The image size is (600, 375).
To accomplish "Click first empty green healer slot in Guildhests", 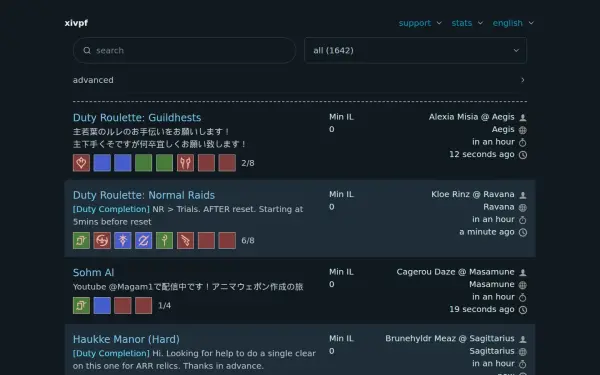I will point(143,163).
